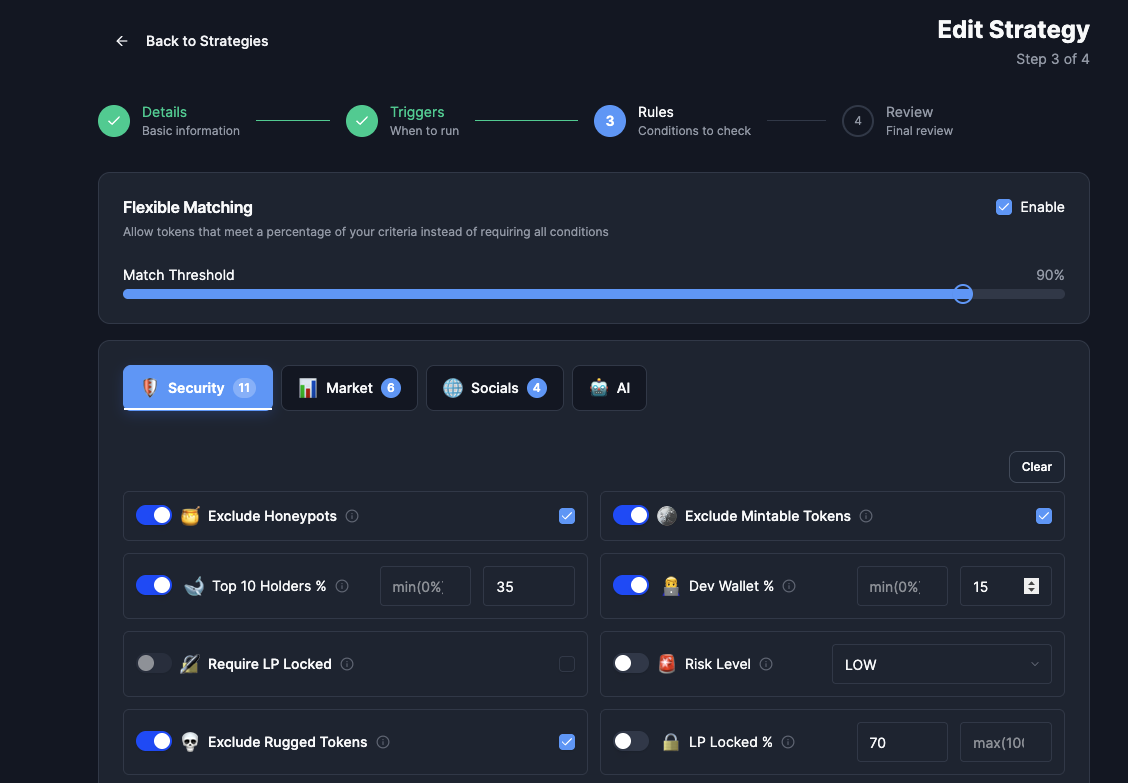The width and height of the screenshot is (1128, 783).
Task: Switch to the Market rules tab
Action: (x=349, y=387)
